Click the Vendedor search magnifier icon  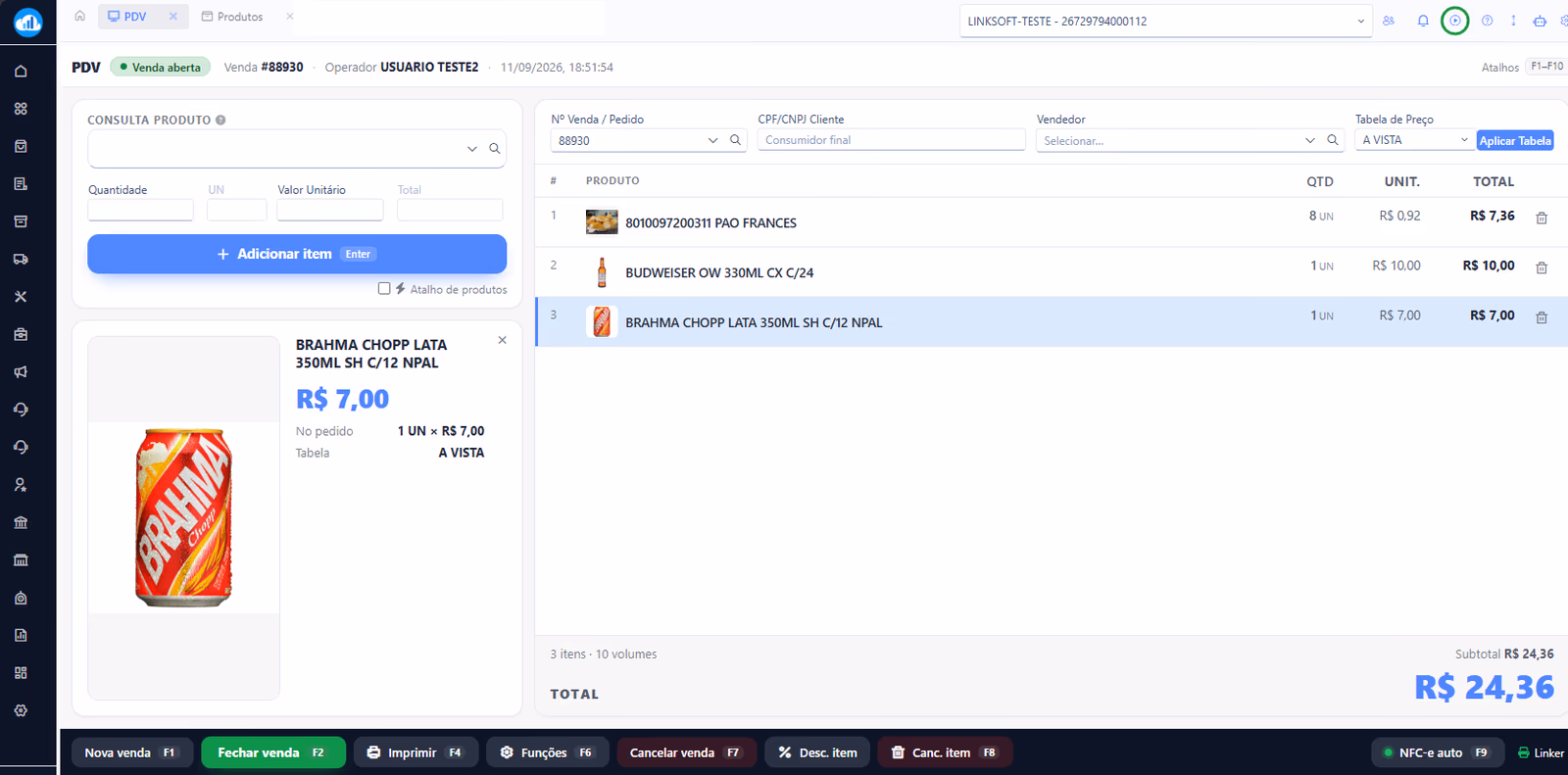(1333, 140)
